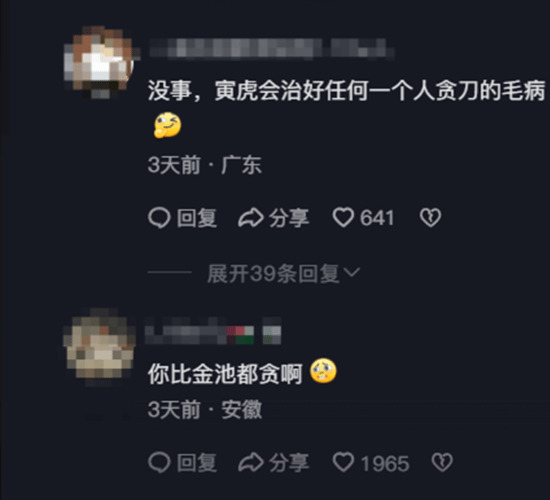Click the 641 like count number
Screen dimensions: 550x500
pos(377,218)
